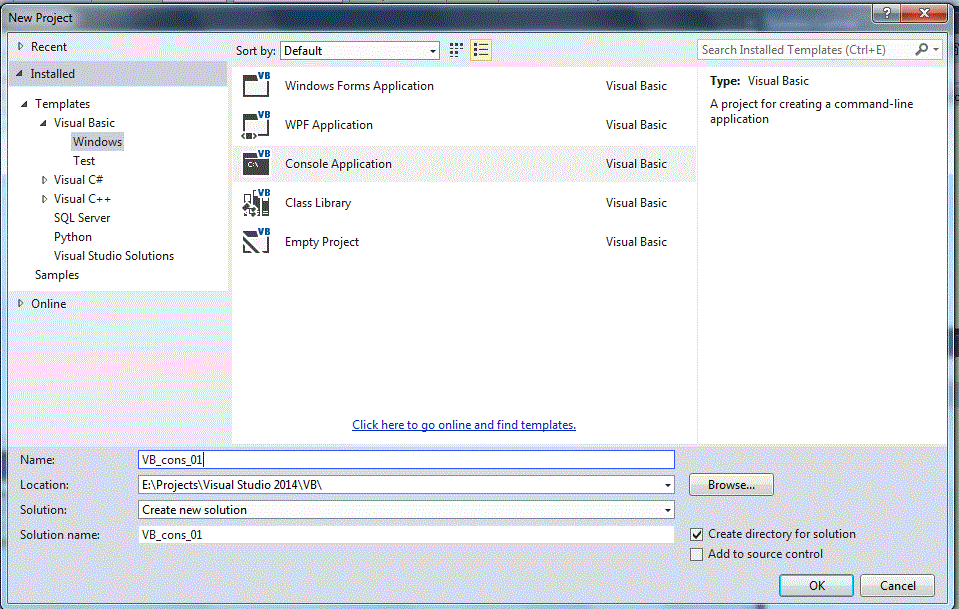Switch to small icons grid view
This screenshot has height=609, width=959.
coord(456,50)
